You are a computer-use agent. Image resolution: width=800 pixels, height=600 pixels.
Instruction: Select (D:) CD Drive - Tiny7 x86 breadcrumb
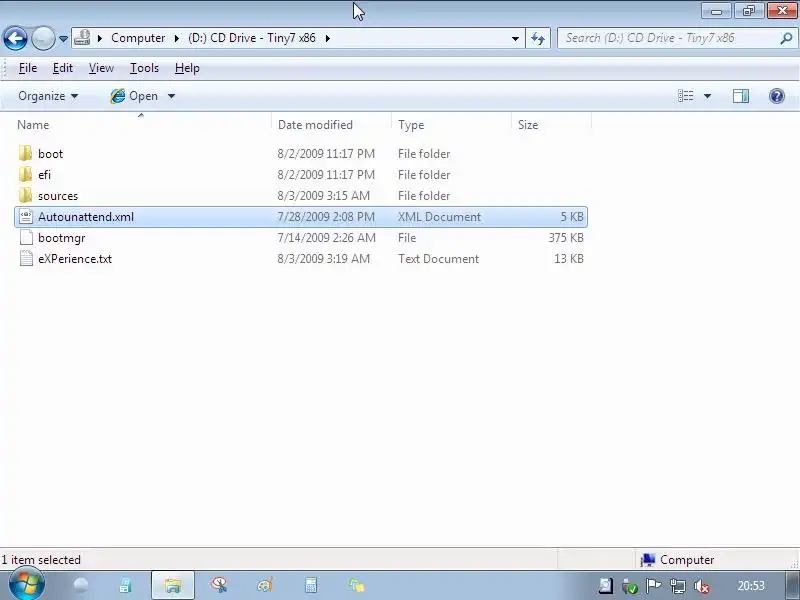coord(252,38)
